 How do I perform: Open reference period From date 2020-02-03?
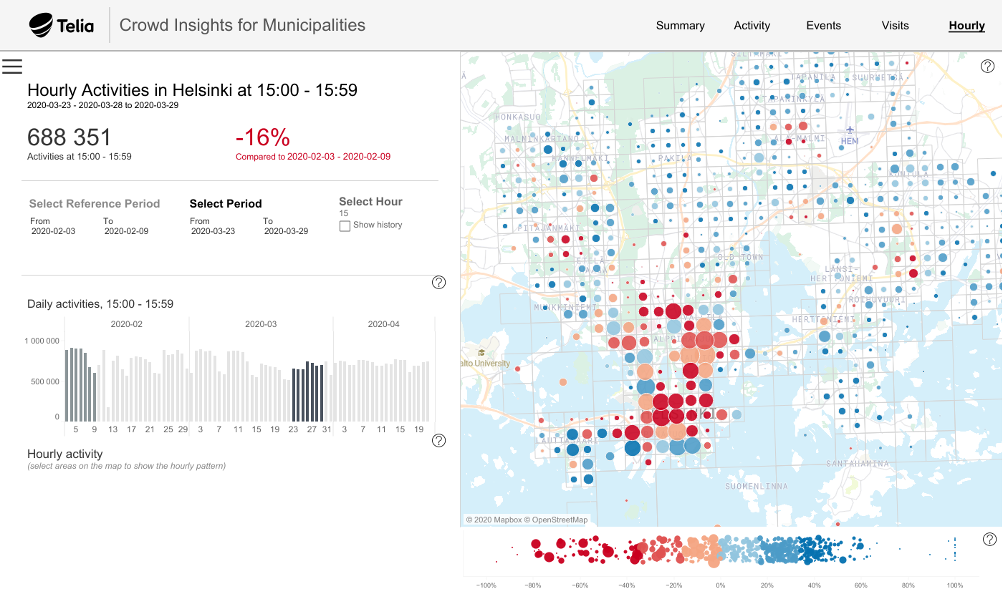54,231
